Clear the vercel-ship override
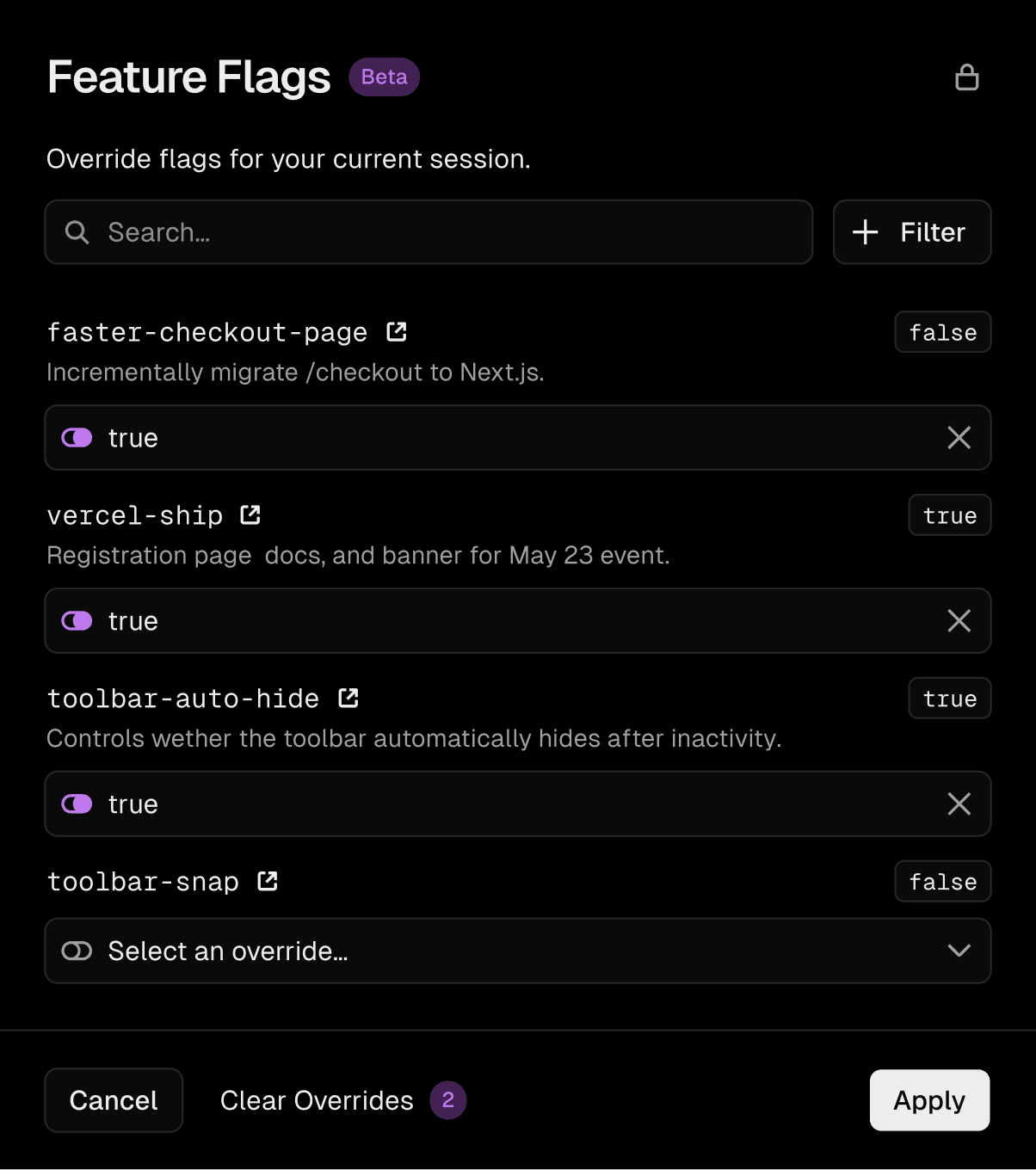Viewport: 1036px width, 1170px height. coord(959,620)
